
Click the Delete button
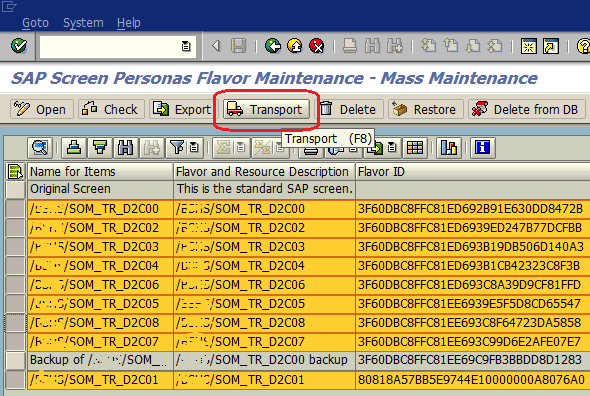(350, 110)
